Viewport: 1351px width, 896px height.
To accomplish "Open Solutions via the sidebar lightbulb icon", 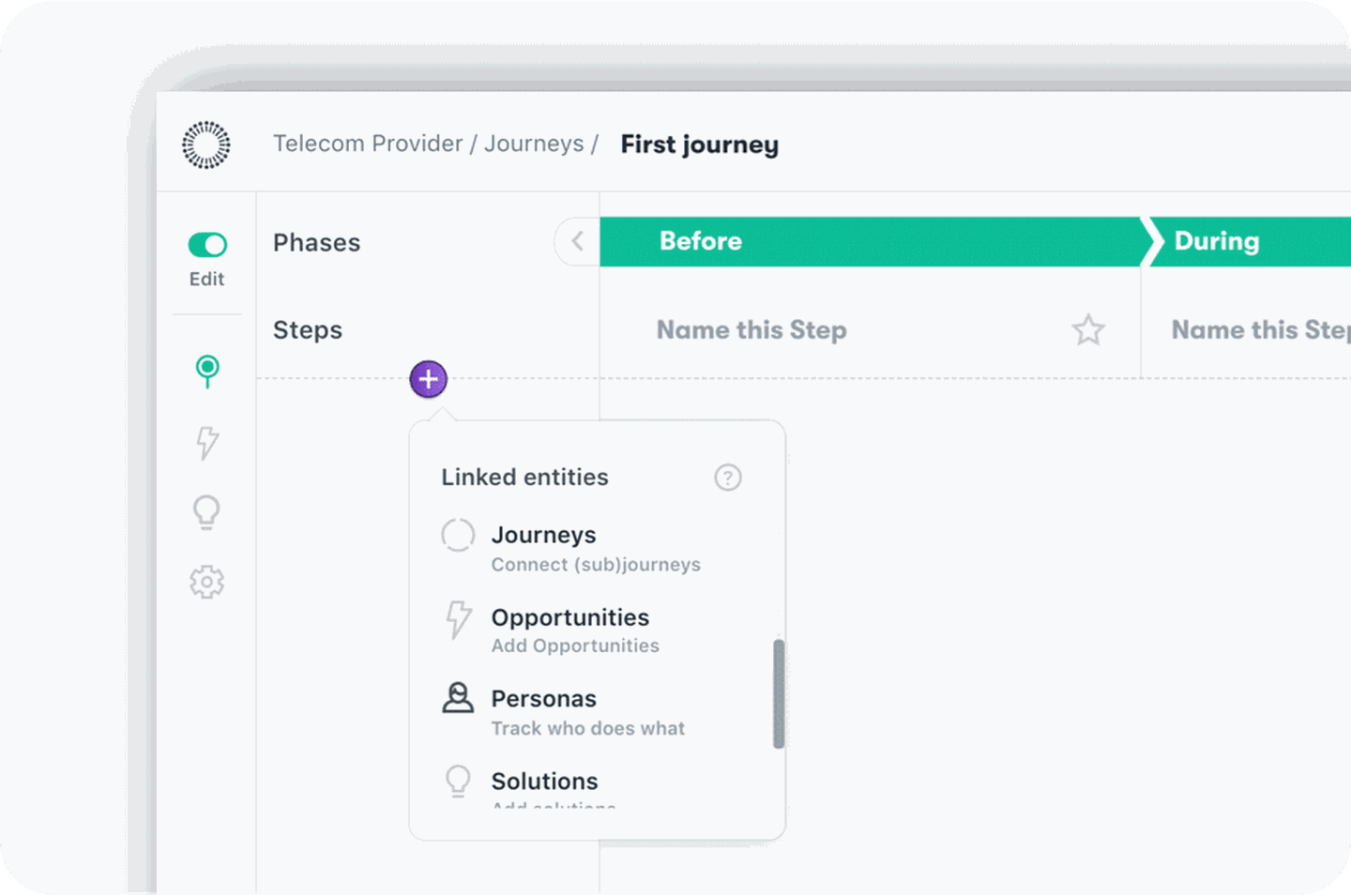I will [x=206, y=511].
